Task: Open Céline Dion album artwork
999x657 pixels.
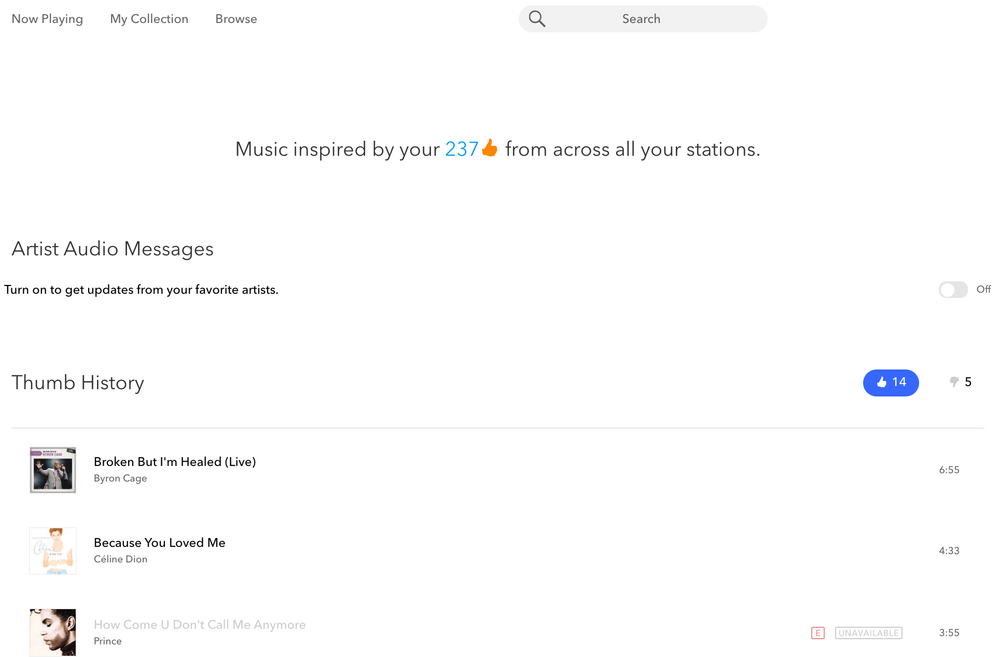Action: (53, 551)
